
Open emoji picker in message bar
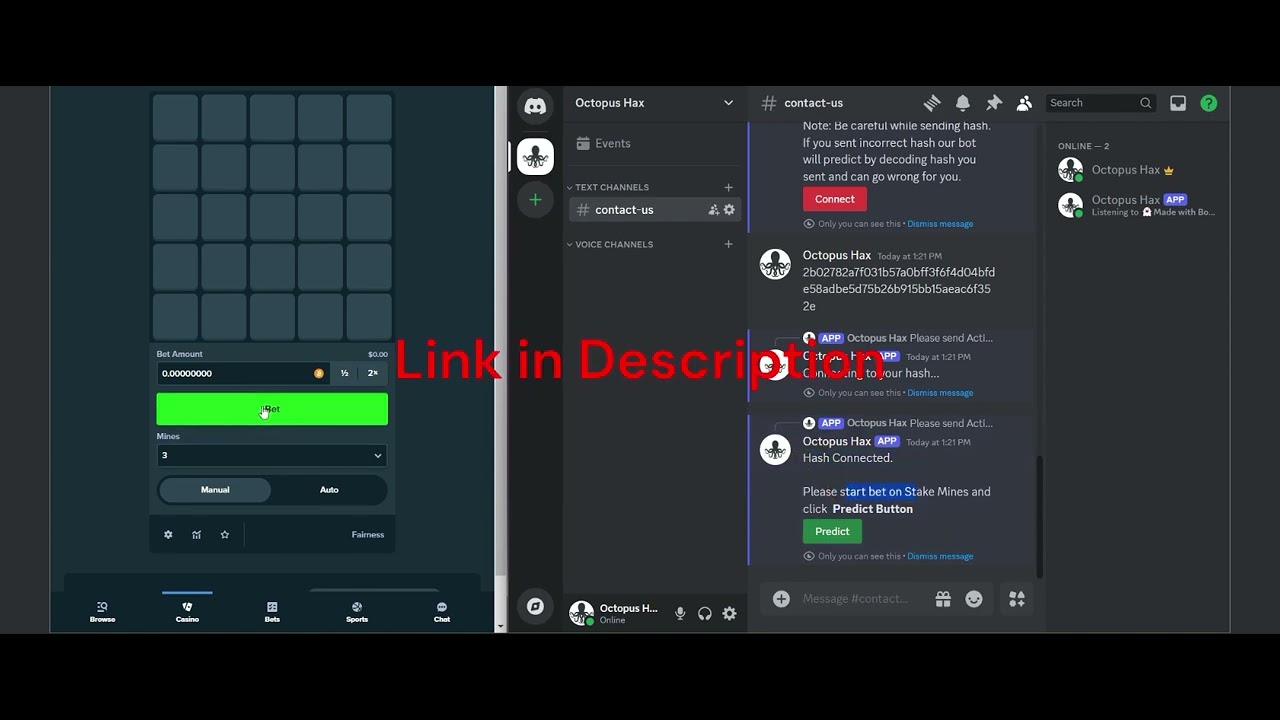974,598
